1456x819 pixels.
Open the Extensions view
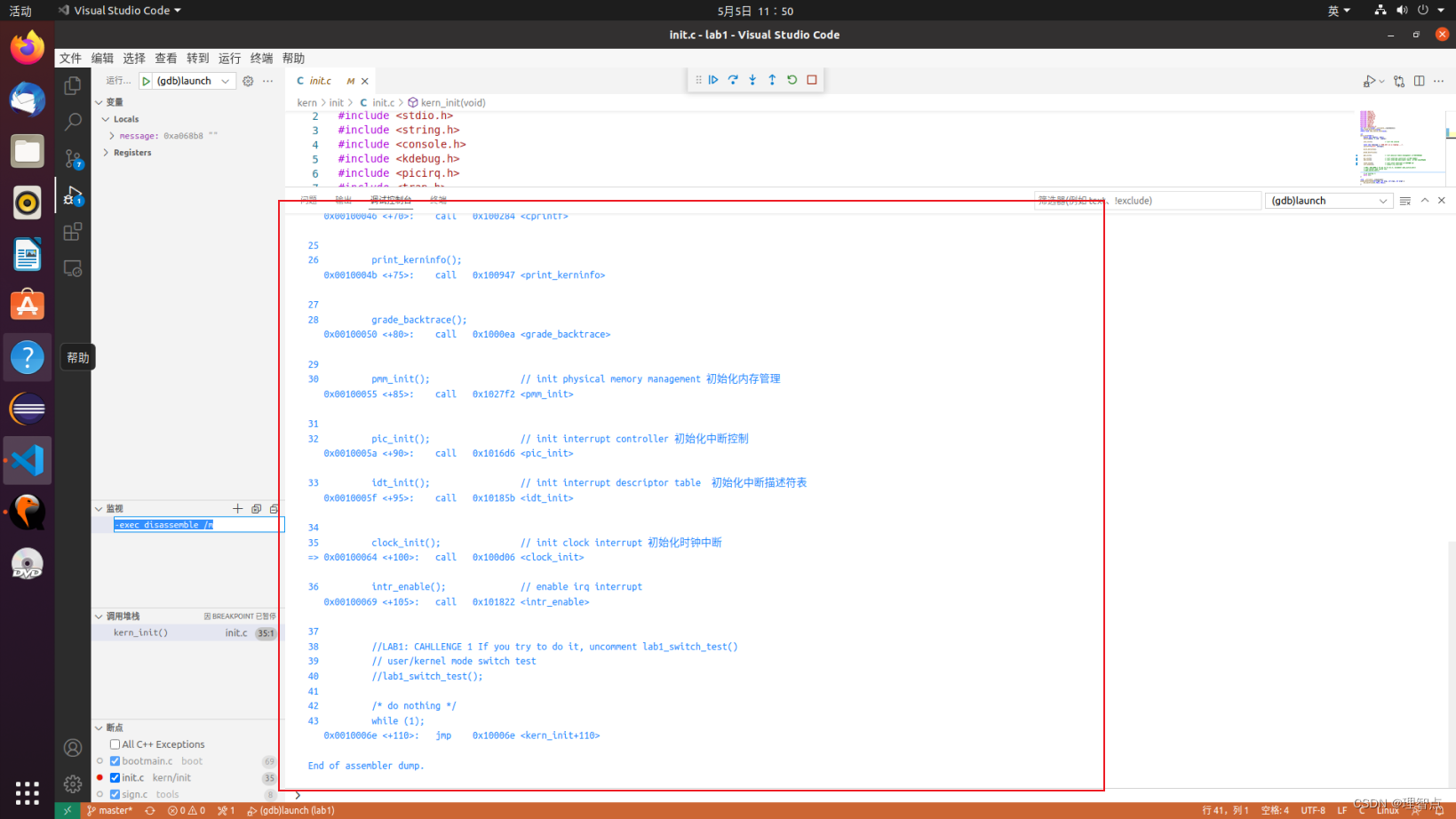tap(73, 232)
